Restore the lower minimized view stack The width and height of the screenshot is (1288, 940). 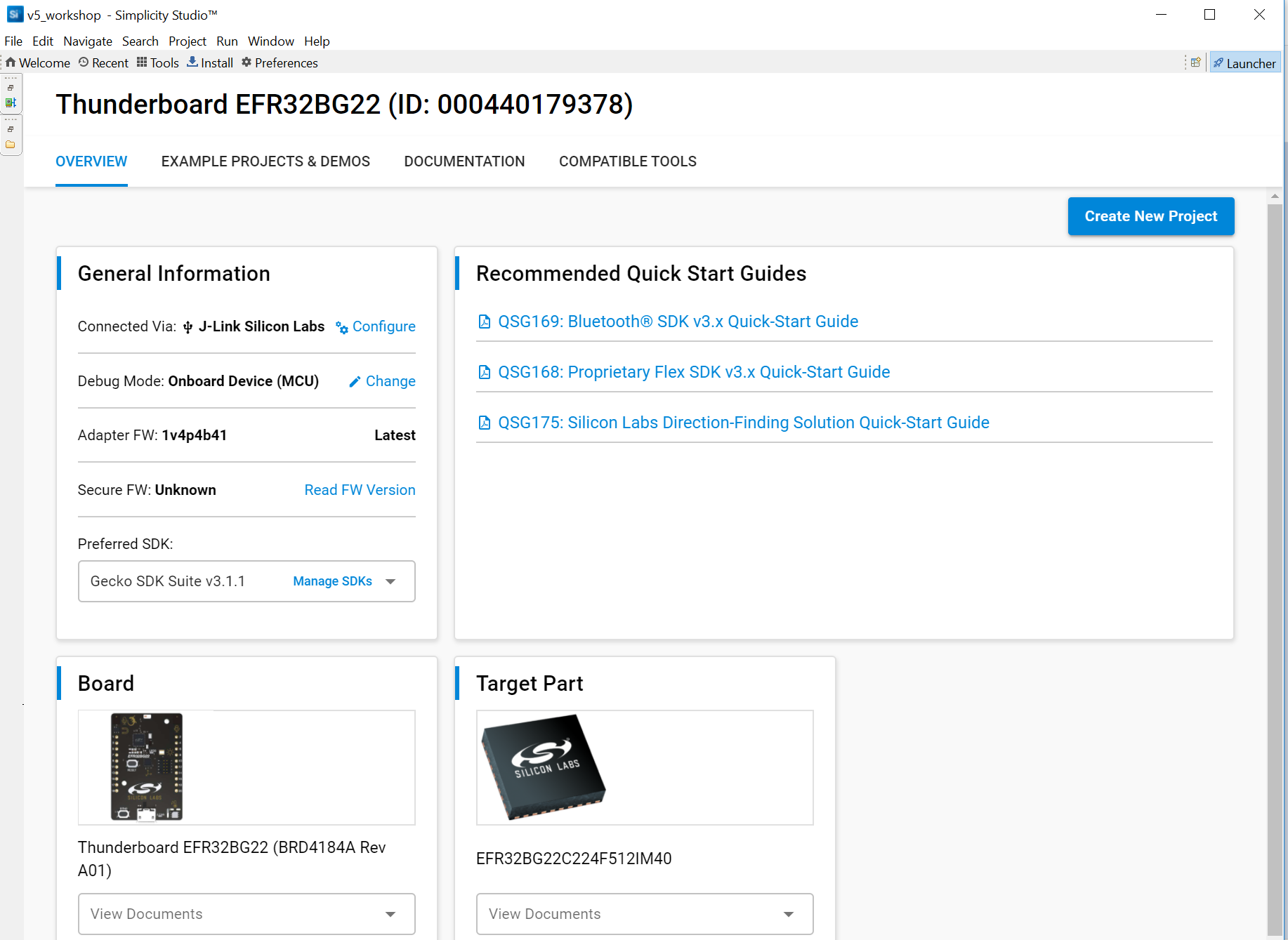[x=11, y=129]
